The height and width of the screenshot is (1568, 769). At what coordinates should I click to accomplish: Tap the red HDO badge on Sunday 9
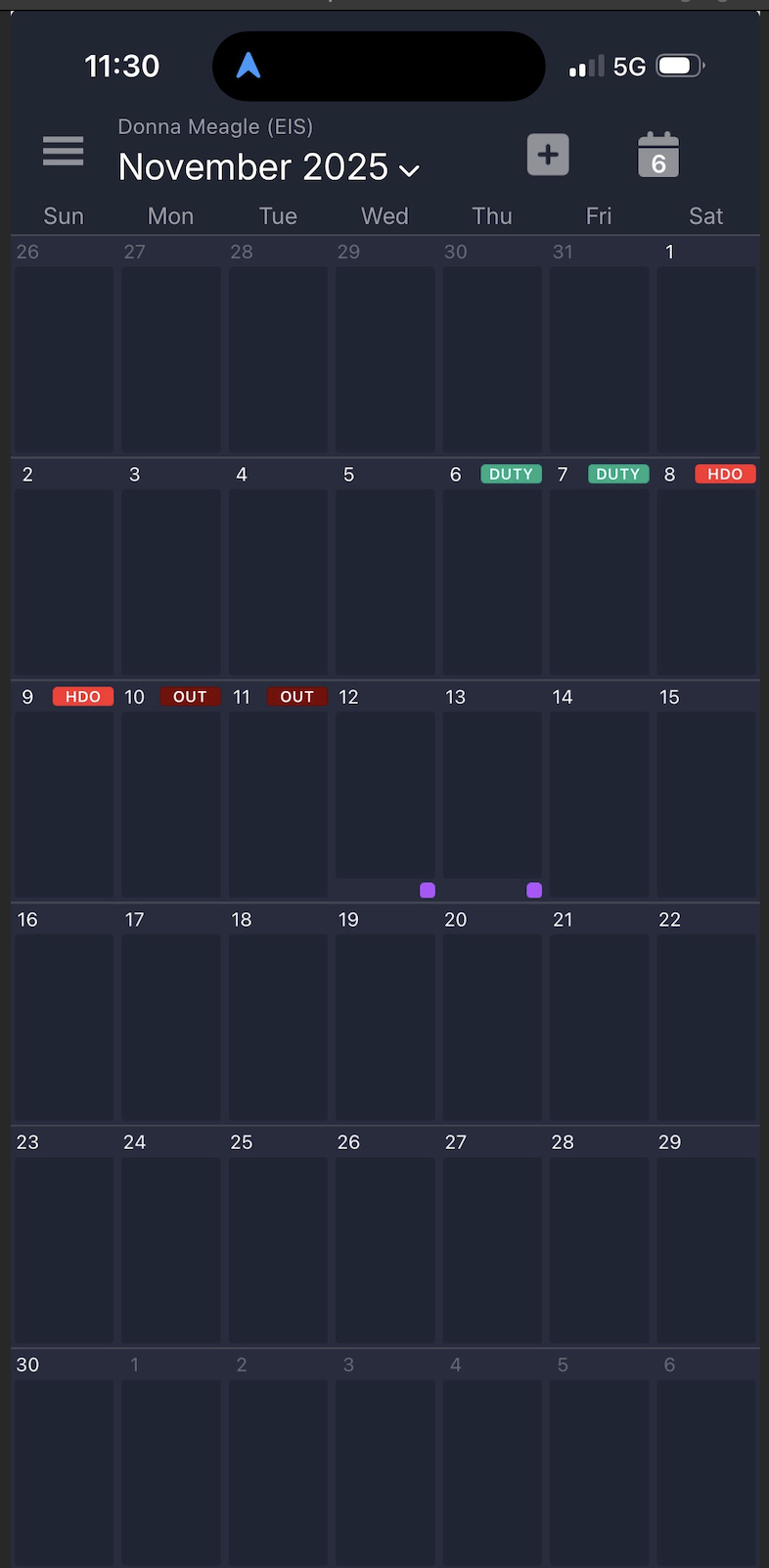coord(83,697)
